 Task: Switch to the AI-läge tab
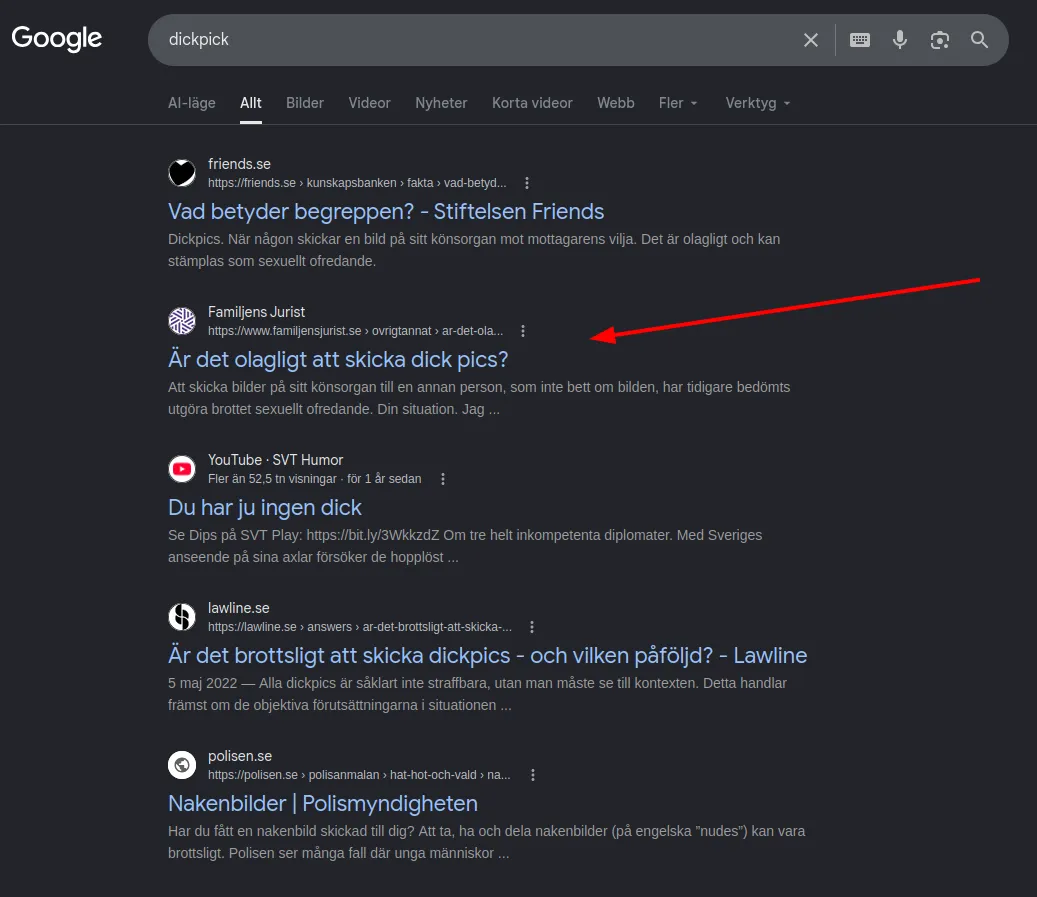coord(192,103)
